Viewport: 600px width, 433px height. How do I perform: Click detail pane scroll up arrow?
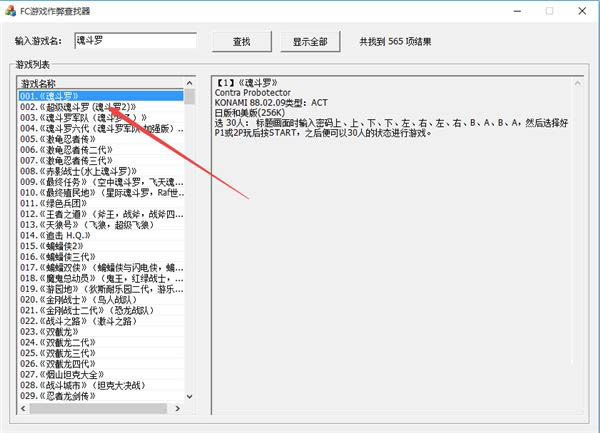578,83
